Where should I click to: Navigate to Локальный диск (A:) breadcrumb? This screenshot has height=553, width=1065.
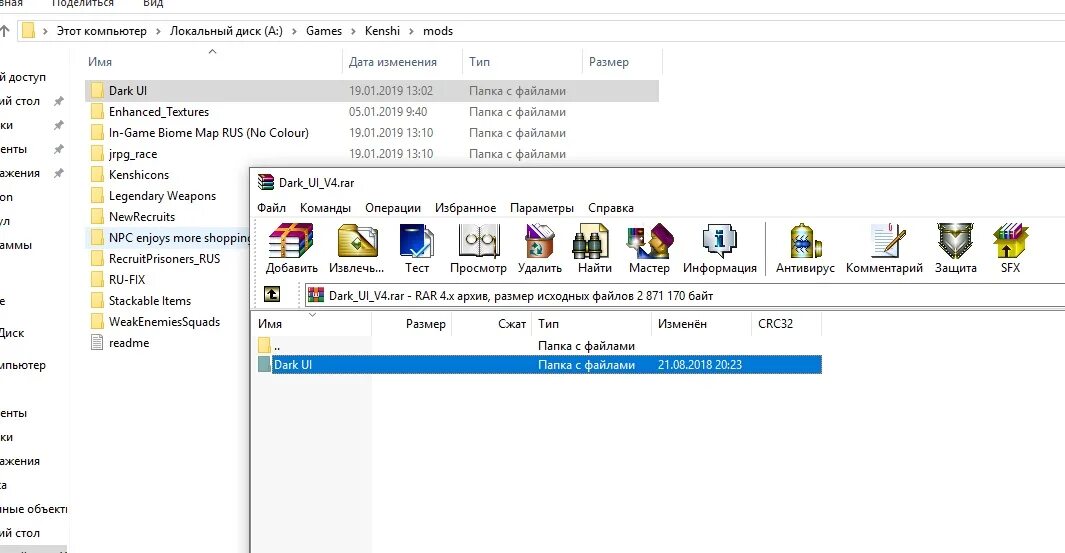point(226,31)
